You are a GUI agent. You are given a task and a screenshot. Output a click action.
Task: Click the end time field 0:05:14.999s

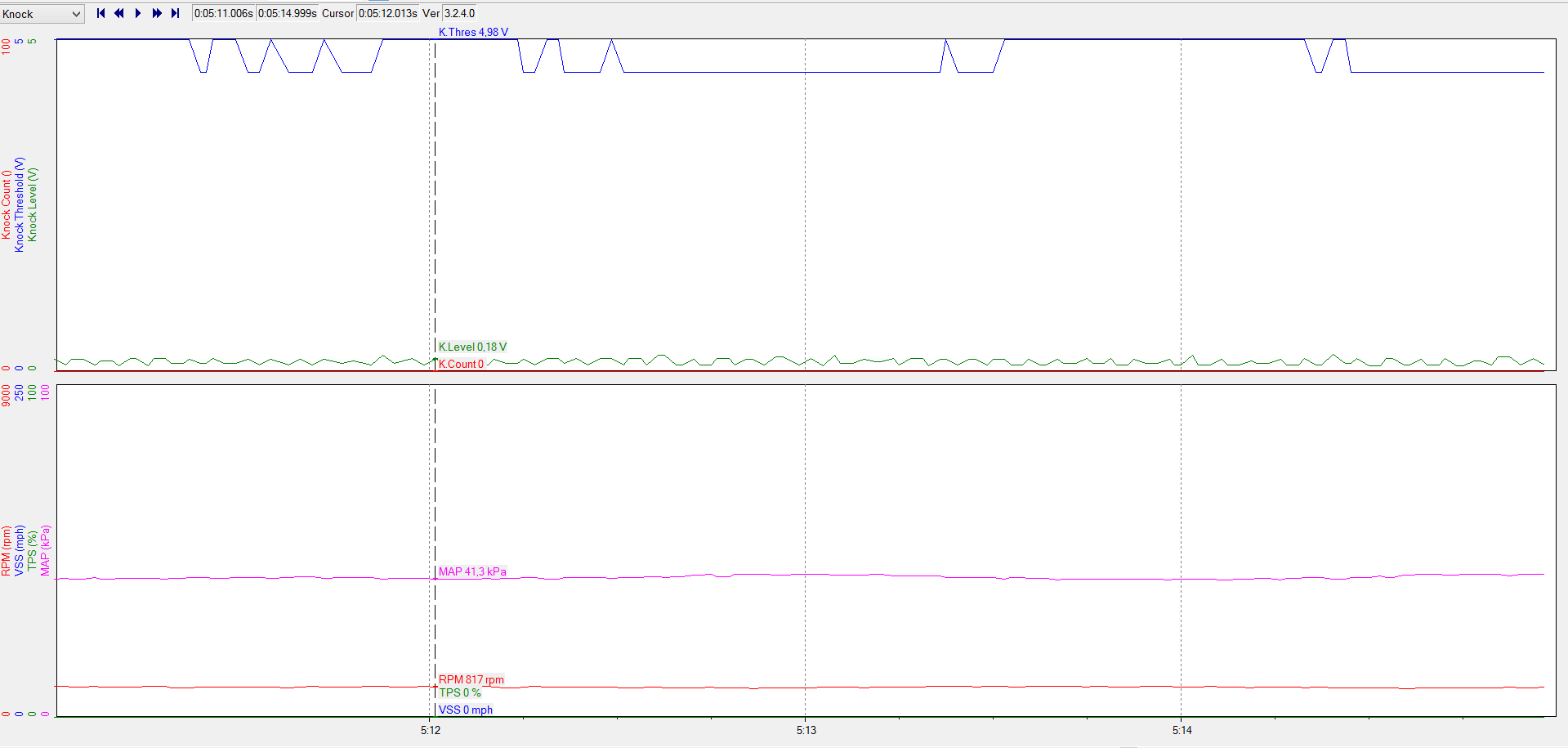(287, 13)
